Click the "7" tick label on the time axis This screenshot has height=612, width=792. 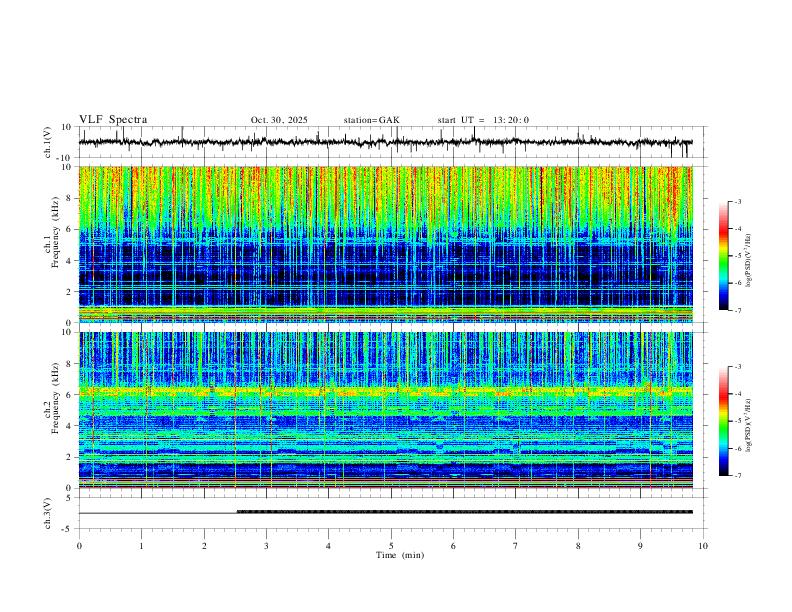point(516,546)
